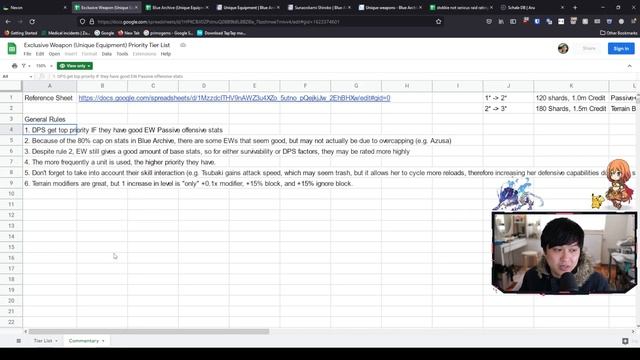Open the View only mode dropdown

coord(75,66)
